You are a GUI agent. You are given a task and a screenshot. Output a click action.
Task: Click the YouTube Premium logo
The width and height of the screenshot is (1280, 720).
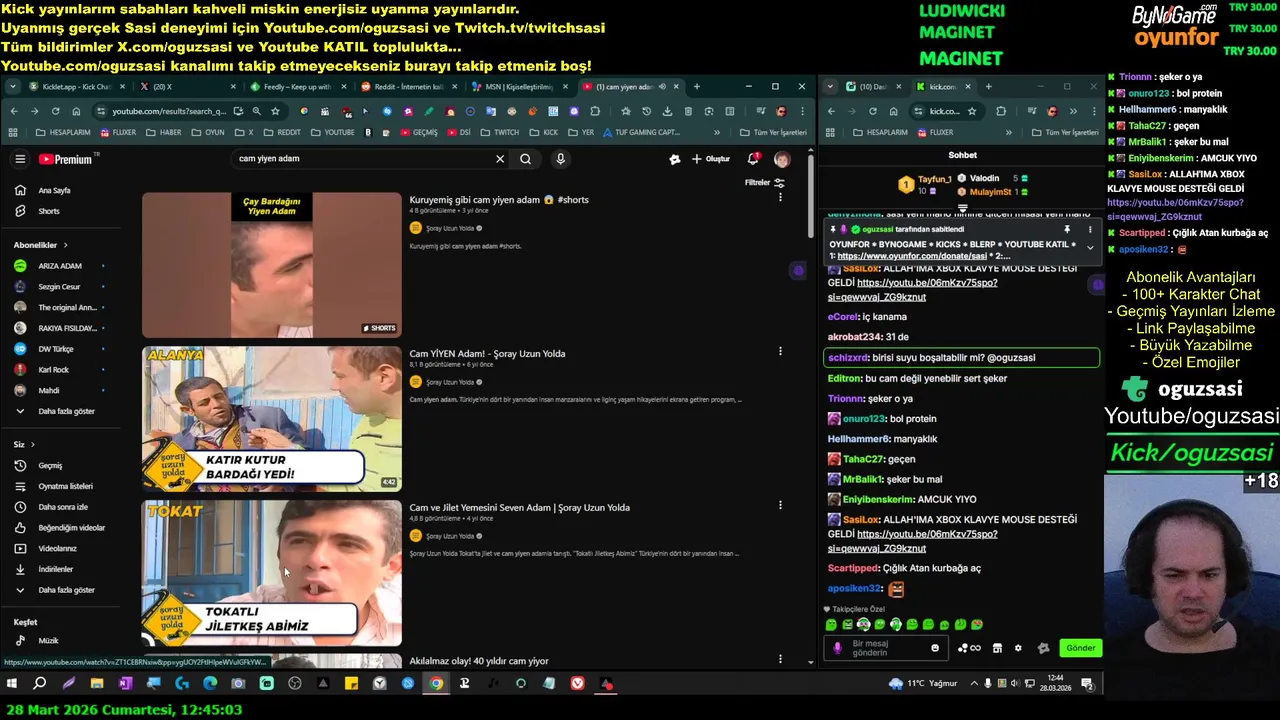click(x=66, y=159)
